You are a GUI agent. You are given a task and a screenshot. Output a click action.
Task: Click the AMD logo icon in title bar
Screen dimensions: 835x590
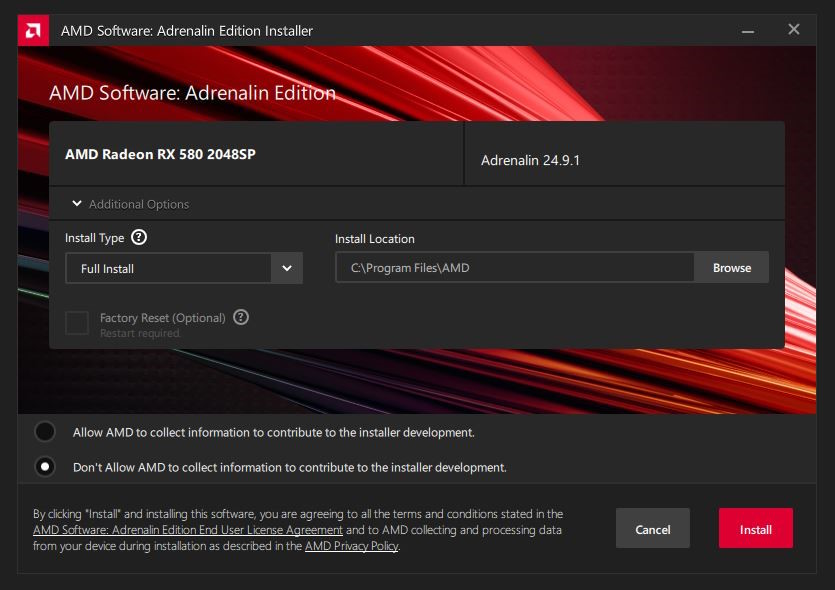click(33, 30)
